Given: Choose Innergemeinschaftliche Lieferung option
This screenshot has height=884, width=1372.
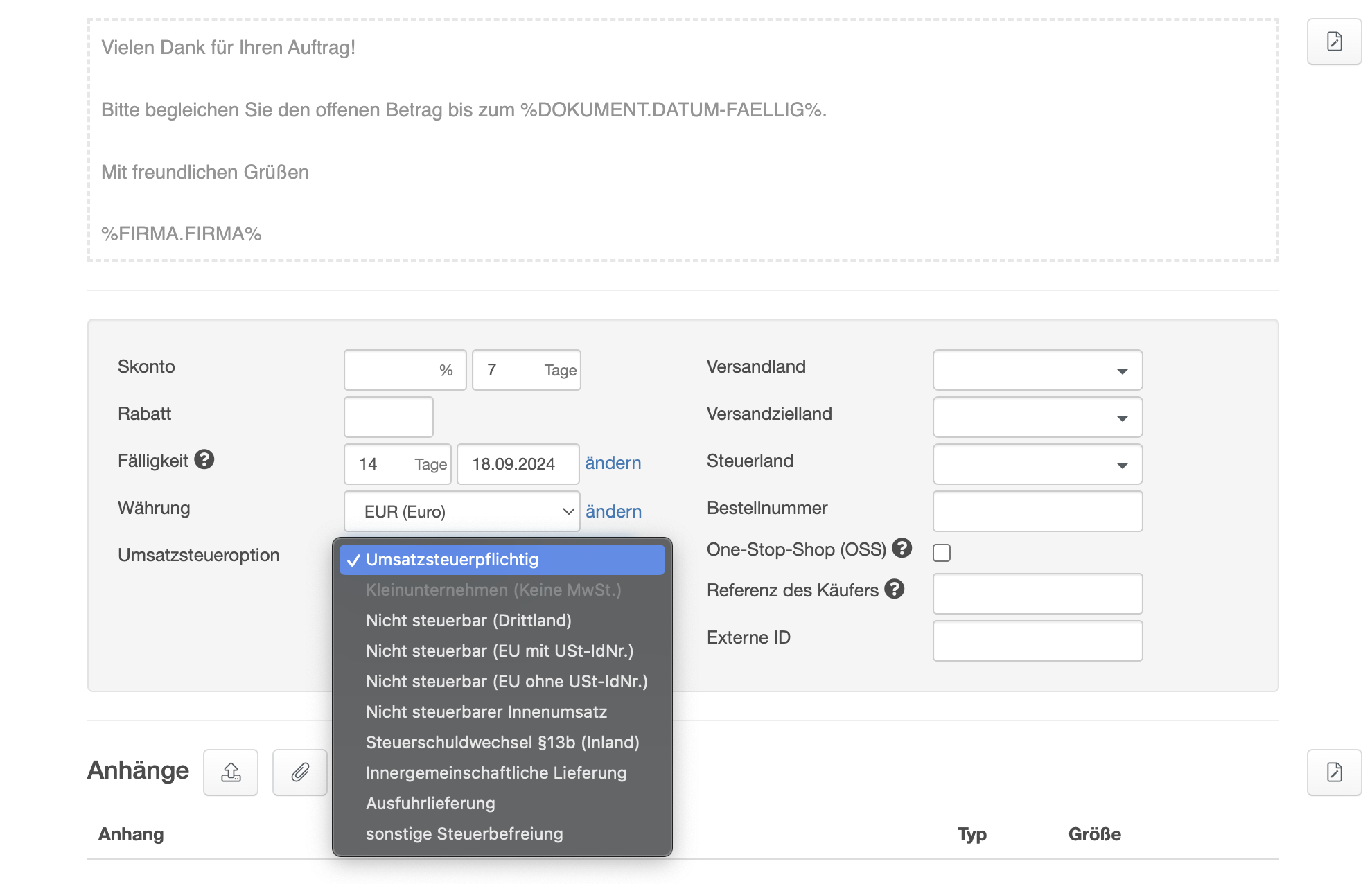Looking at the screenshot, I should coord(496,772).
